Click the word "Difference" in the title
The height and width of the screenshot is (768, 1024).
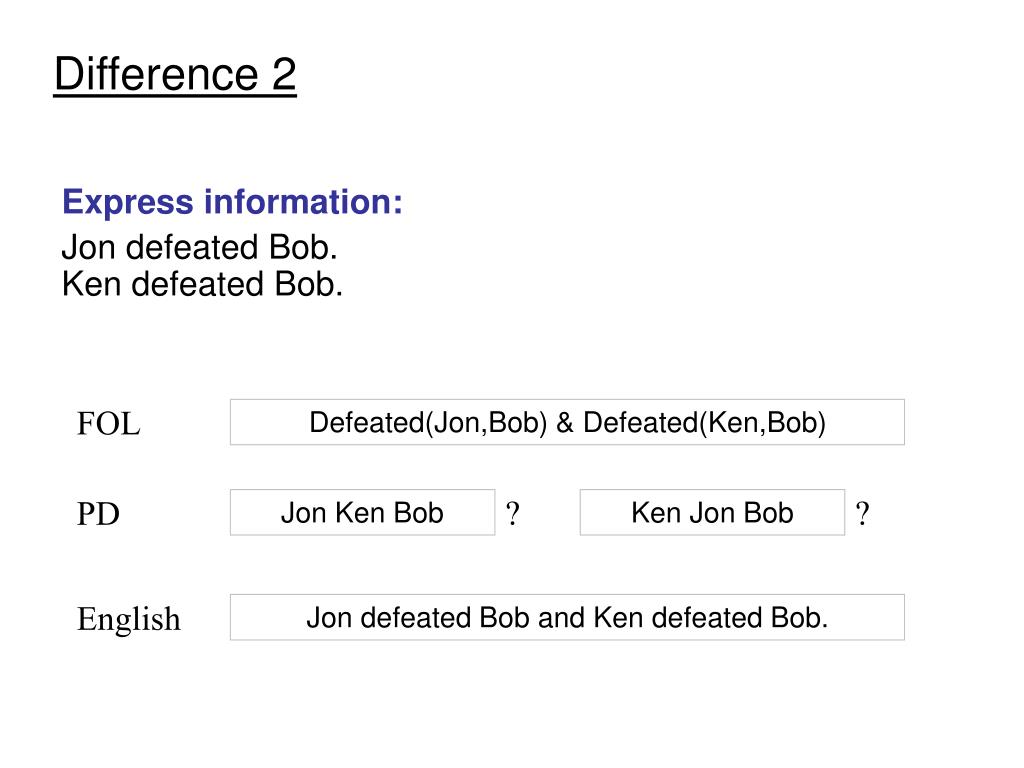(x=155, y=75)
